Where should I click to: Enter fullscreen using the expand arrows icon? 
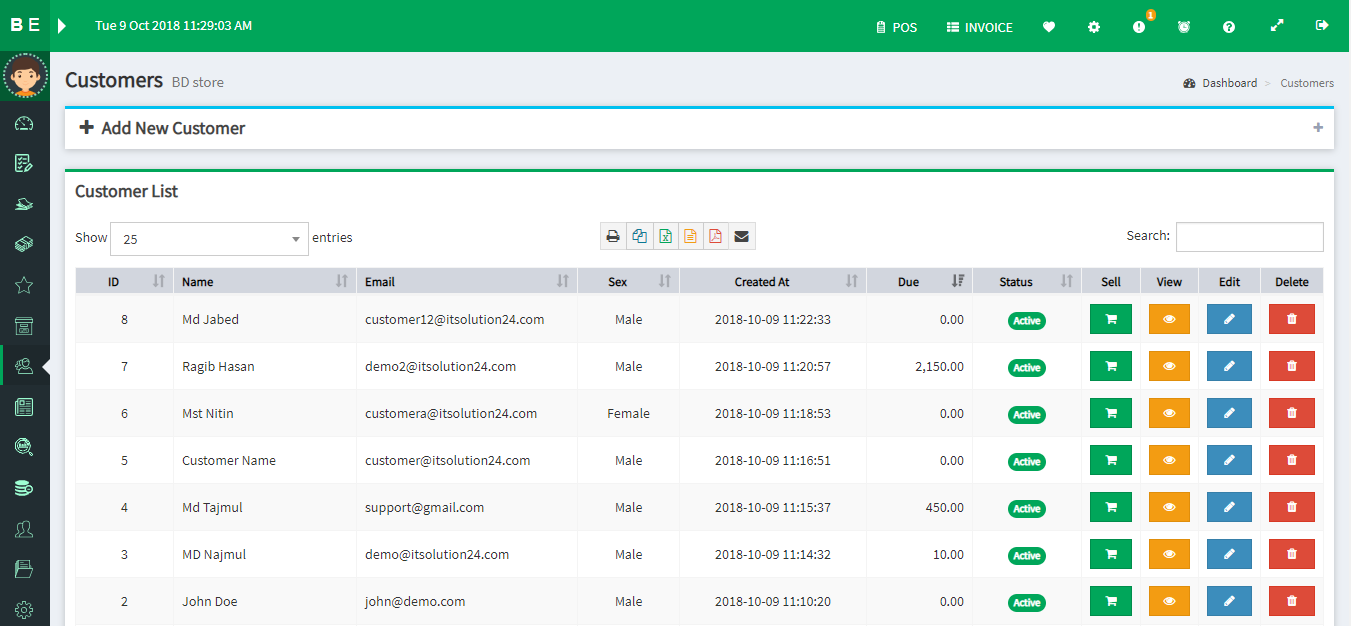click(1277, 26)
